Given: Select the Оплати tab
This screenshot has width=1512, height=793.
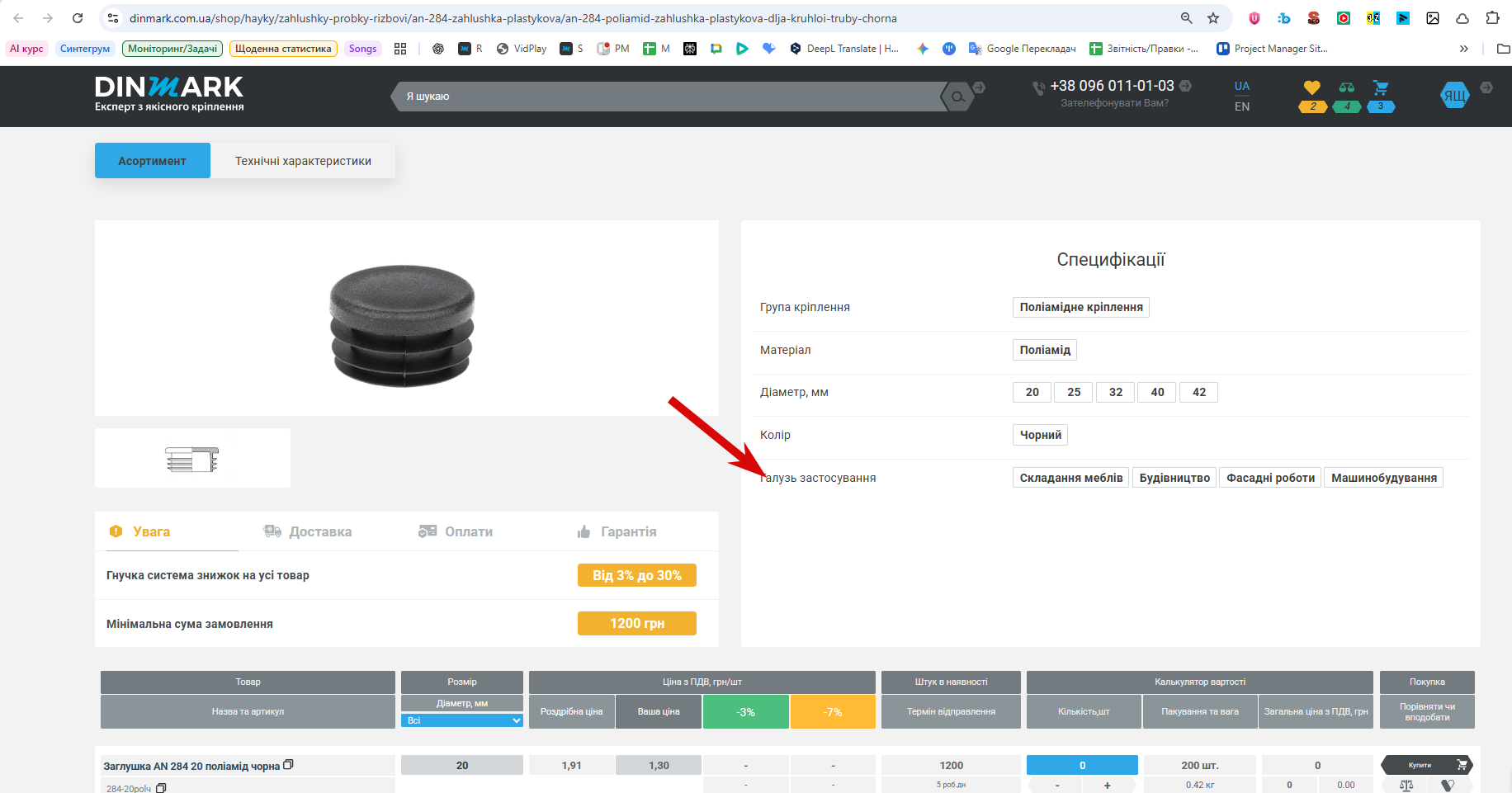Looking at the screenshot, I should tap(455, 531).
